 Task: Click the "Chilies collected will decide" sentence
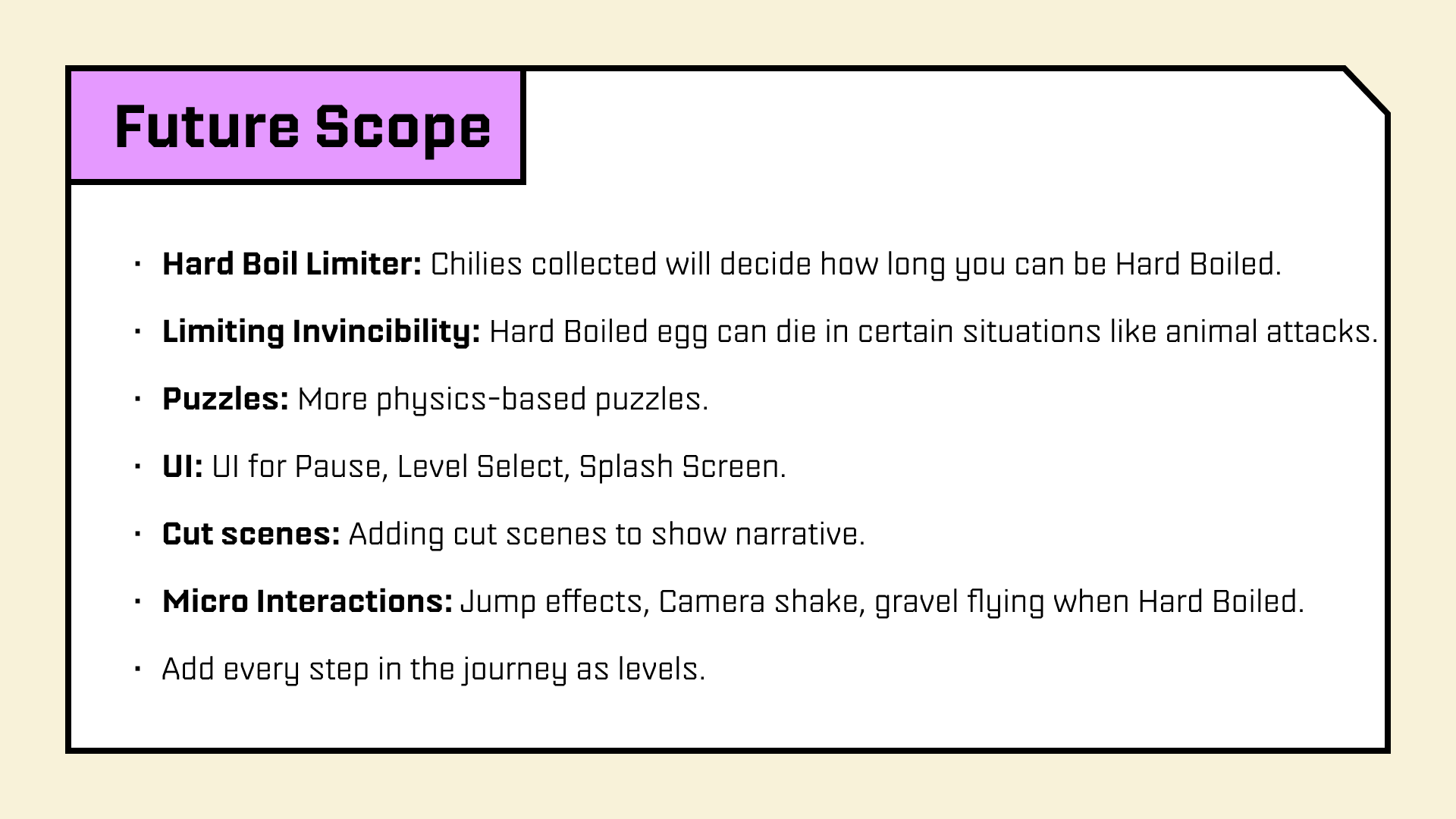coord(855,265)
